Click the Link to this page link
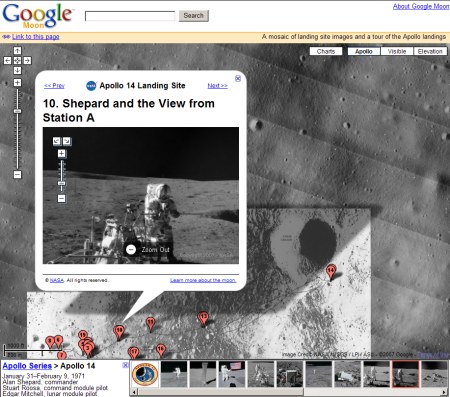Image resolution: width=450 pixels, height=397 pixels. click(x=36, y=37)
